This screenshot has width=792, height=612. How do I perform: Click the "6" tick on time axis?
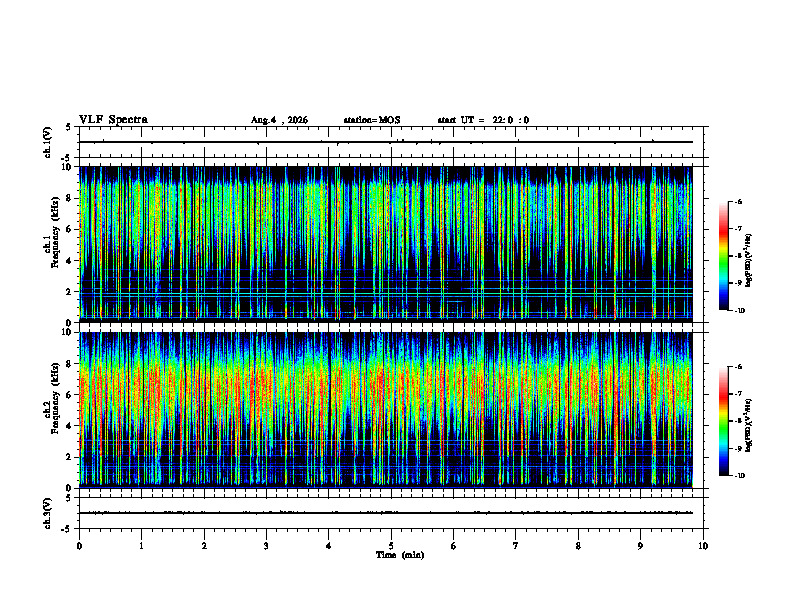point(454,546)
